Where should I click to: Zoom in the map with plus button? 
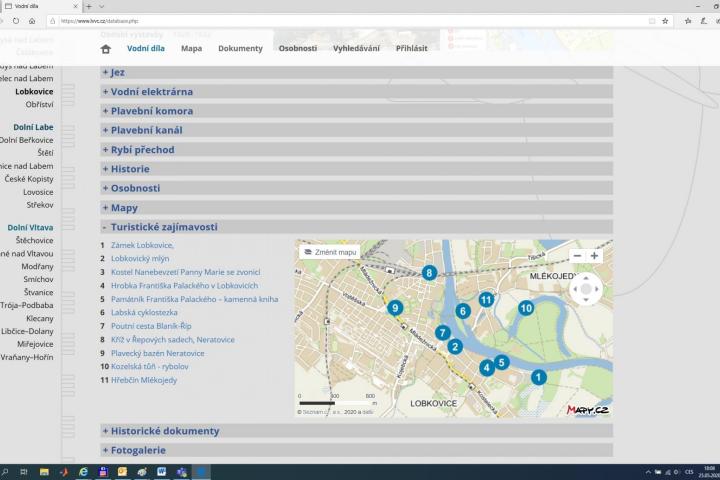[594, 256]
